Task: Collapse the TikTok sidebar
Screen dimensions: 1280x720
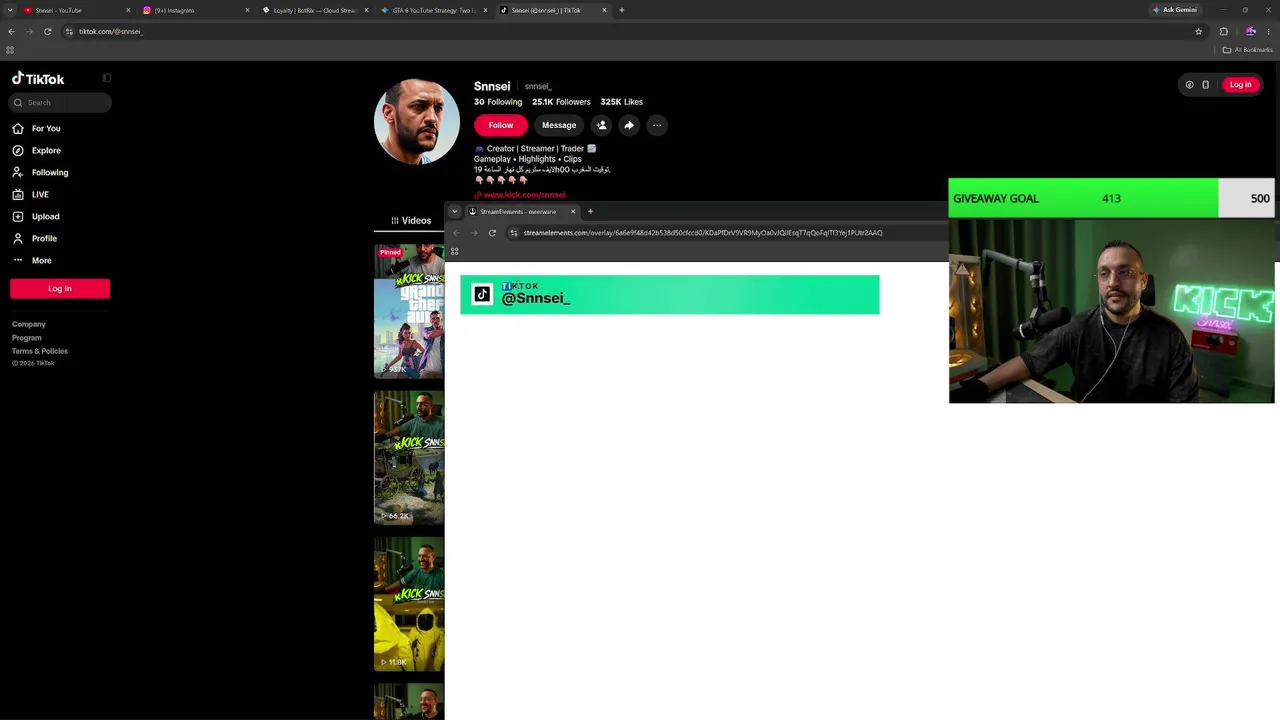Action: tap(107, 78)
